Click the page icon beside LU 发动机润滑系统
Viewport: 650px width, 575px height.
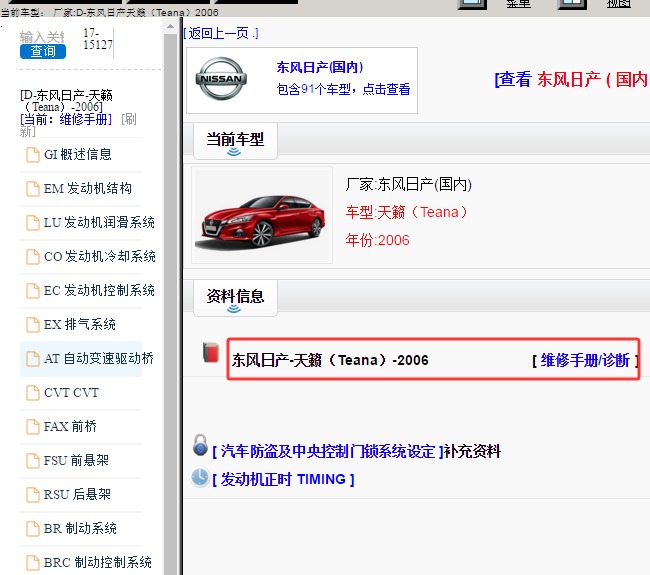33,223
